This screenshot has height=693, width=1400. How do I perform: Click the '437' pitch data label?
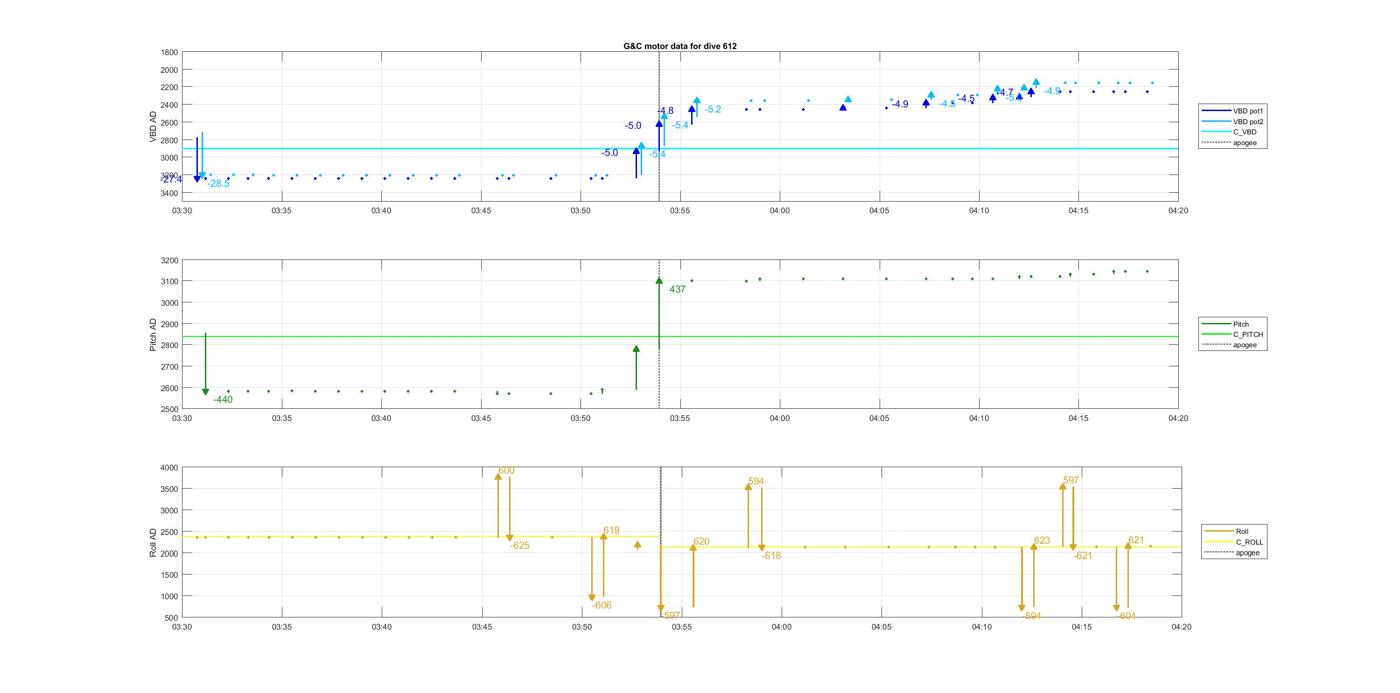coord(677,290)
